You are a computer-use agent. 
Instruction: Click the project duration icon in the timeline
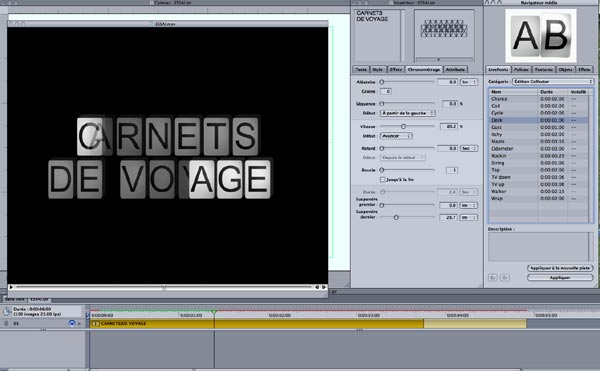pos(6,311)
